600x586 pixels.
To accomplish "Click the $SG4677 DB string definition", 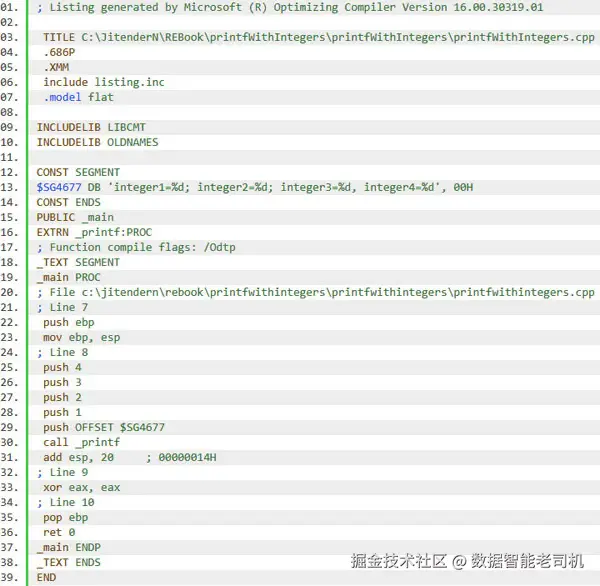I will 255,187.
